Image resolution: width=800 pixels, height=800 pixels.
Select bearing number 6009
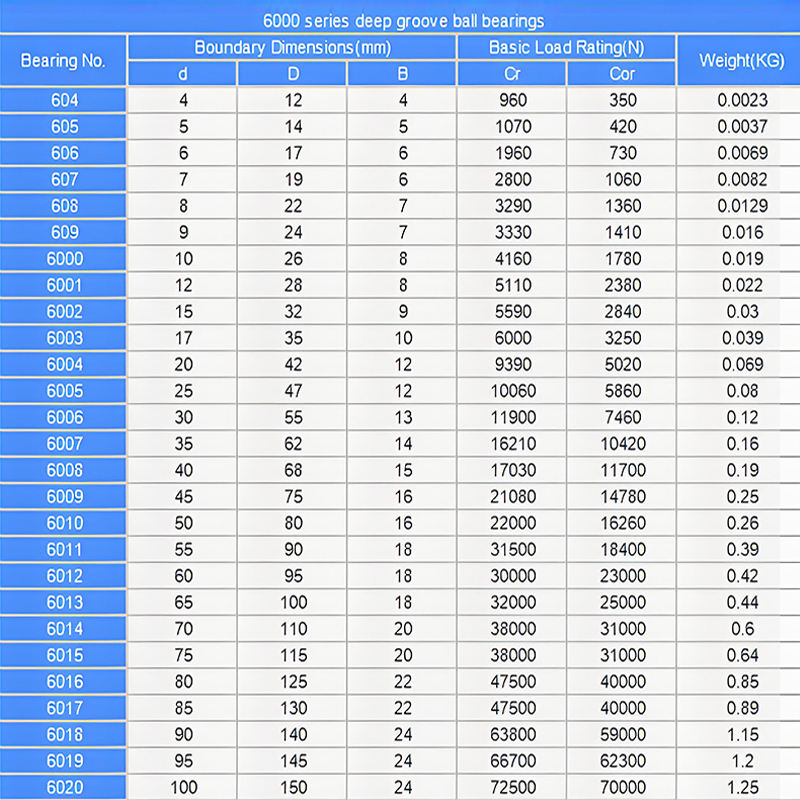64,496
